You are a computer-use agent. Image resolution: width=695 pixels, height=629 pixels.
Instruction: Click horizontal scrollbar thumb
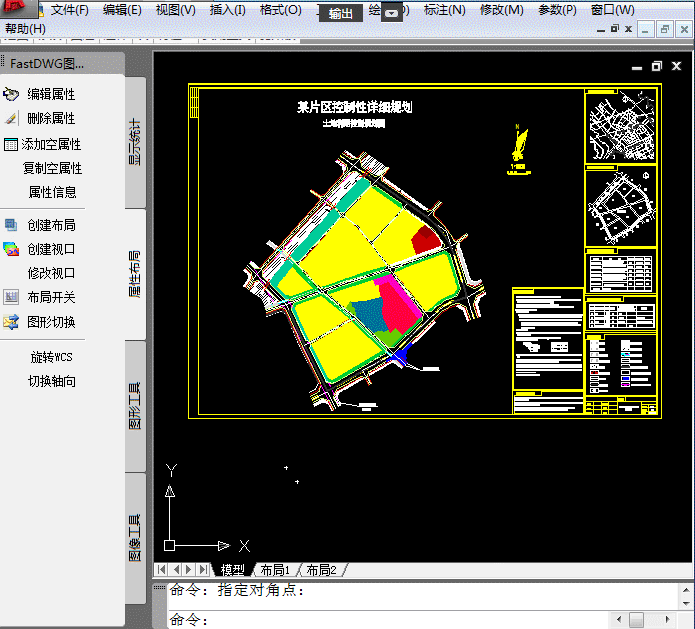[x=636, y=619]
